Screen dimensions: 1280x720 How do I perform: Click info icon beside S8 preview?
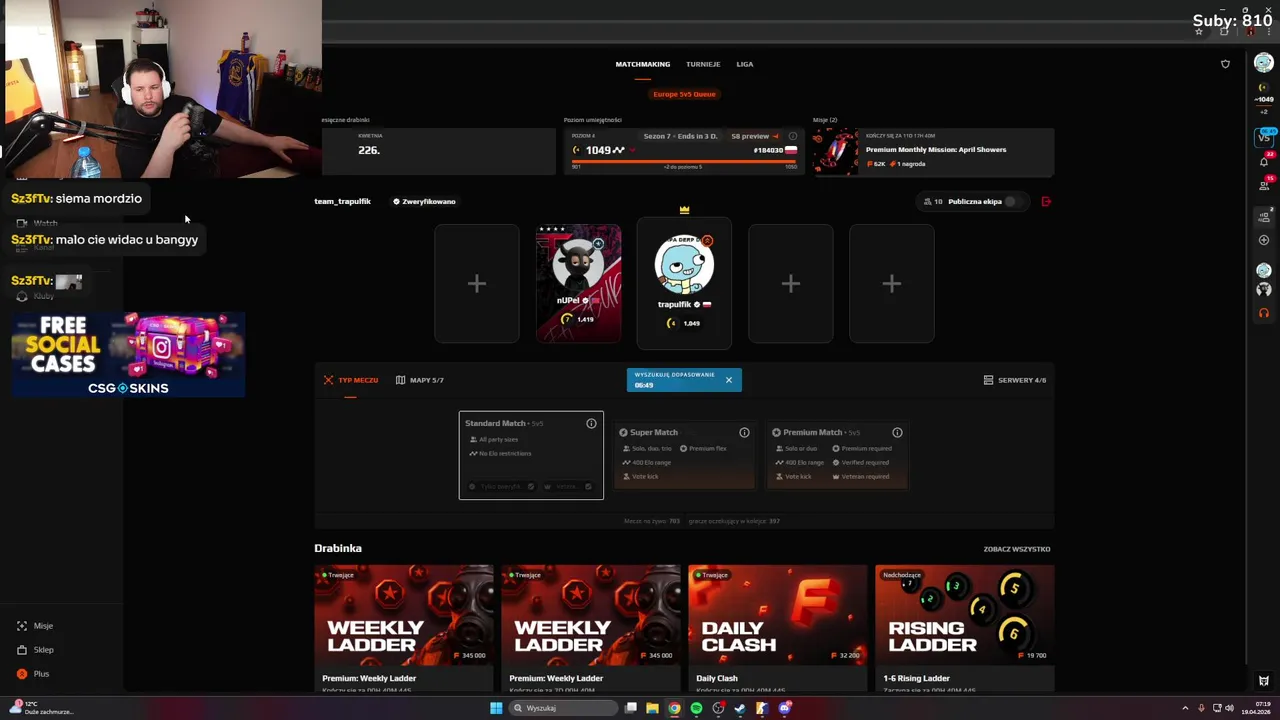pos(793,136)
